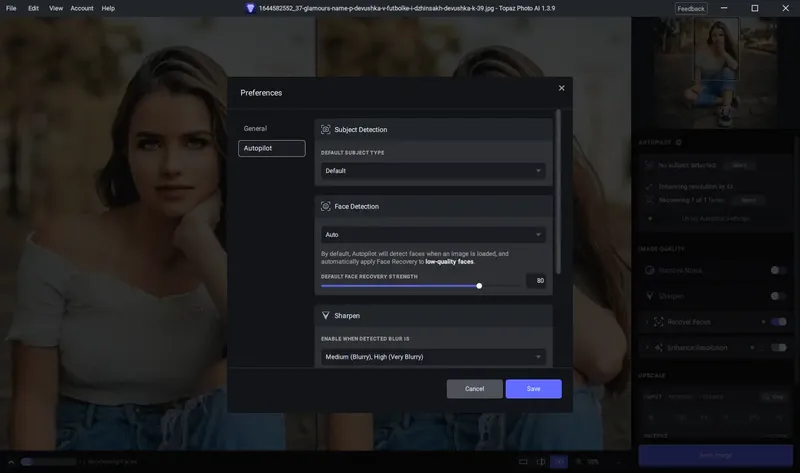The image size is (800, 473).
Task: Click the Cancel button
Action: (x=474, y=389)
